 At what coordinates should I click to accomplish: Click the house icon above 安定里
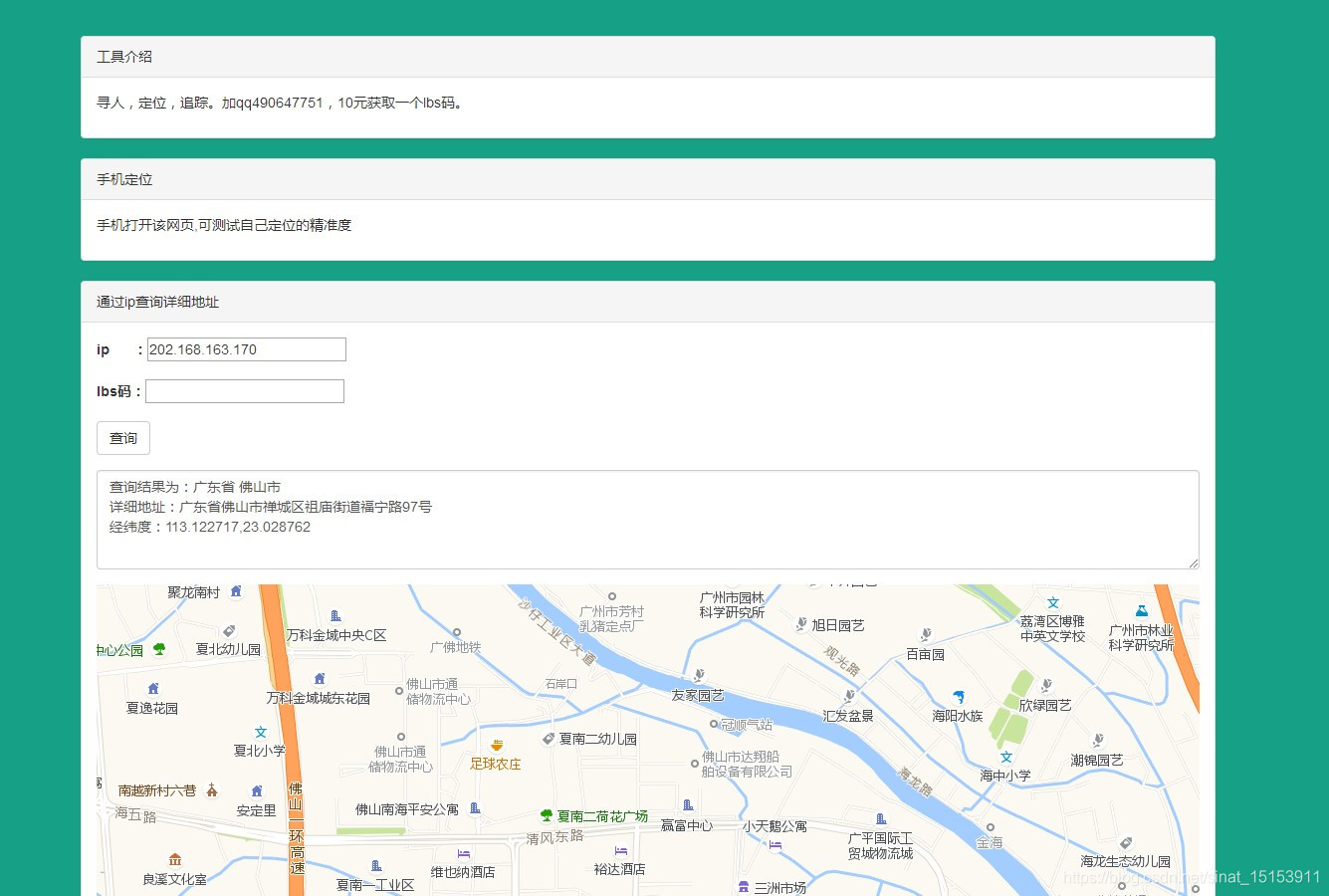pyautogui.click(x=257, y=792)
